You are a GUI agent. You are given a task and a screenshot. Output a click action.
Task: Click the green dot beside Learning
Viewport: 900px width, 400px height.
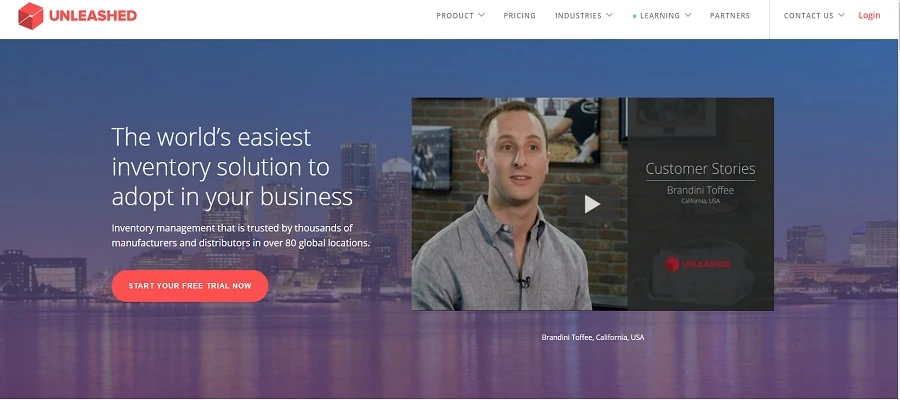click(634, 16)
